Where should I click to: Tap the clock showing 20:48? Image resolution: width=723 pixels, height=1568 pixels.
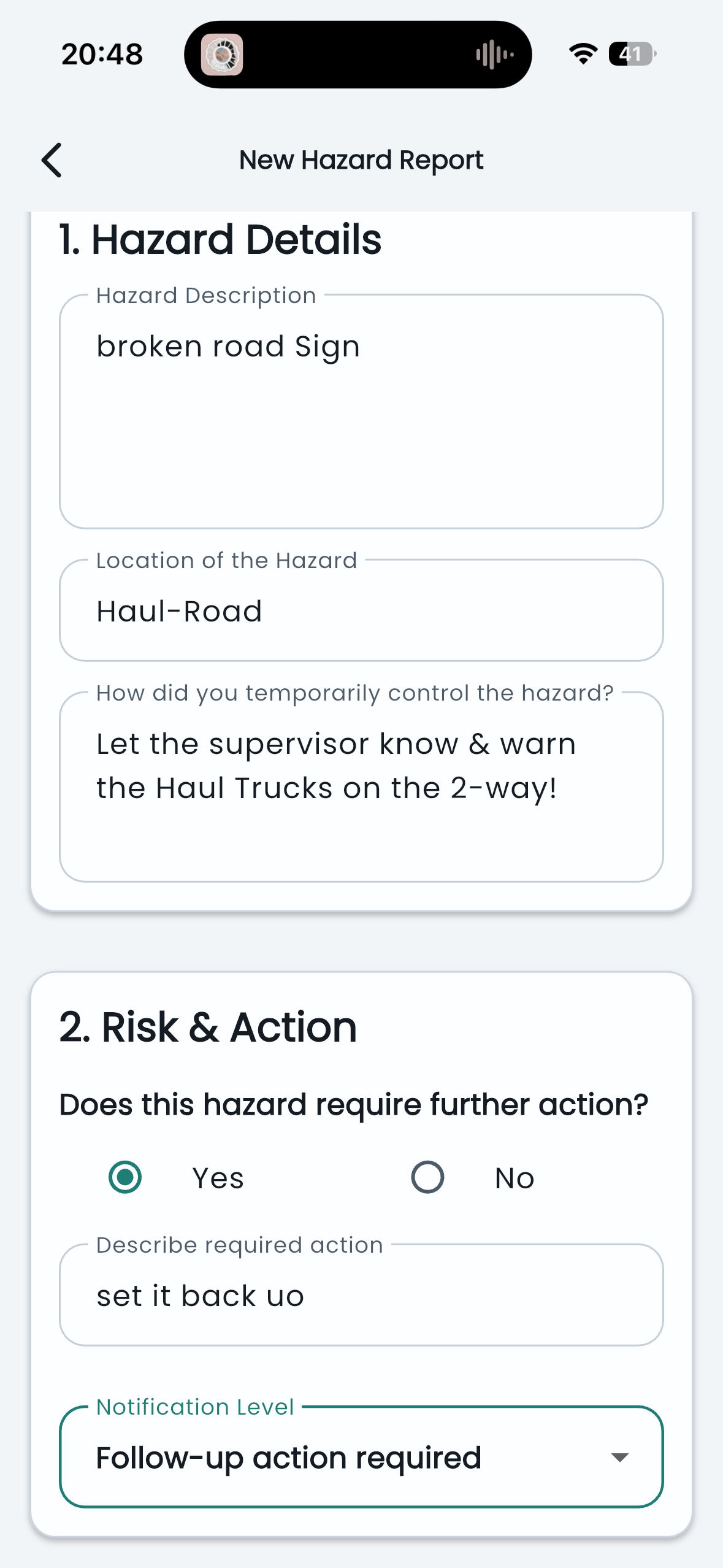click(x=101, y=54)
